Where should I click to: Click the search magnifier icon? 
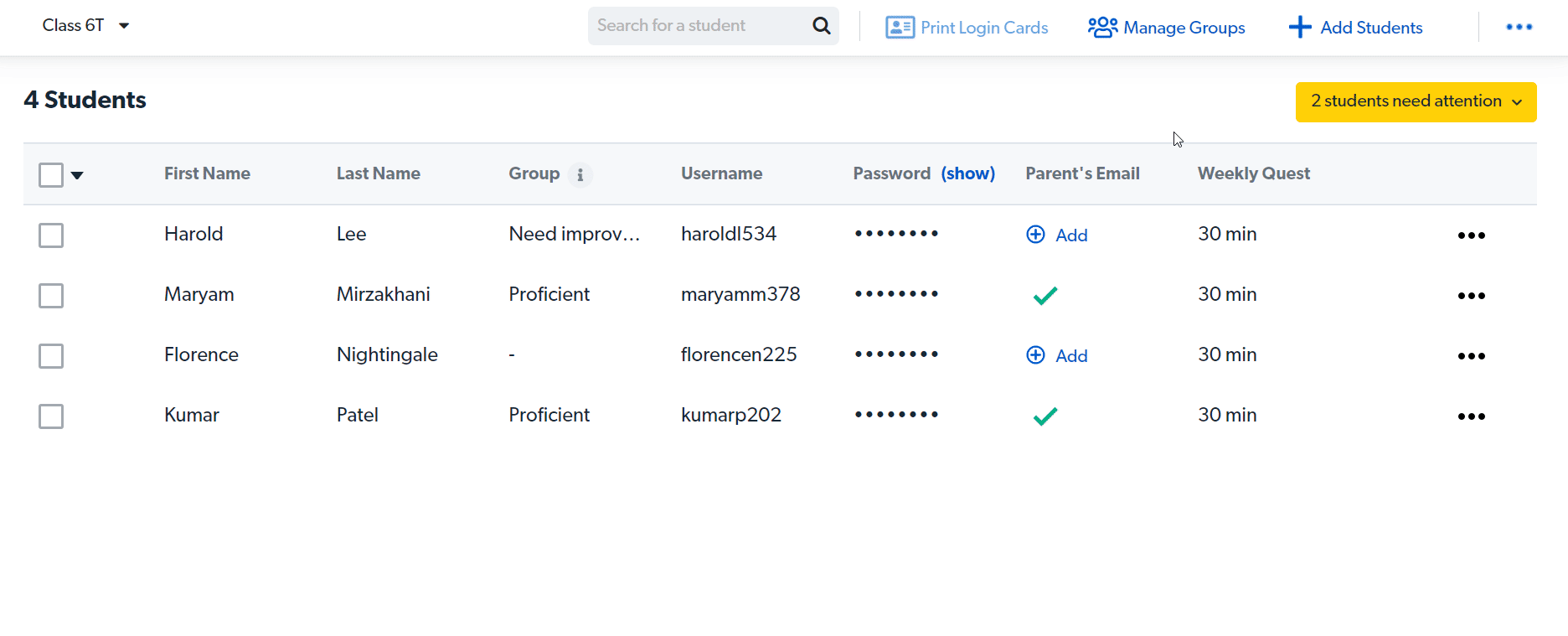click(821, 26)
